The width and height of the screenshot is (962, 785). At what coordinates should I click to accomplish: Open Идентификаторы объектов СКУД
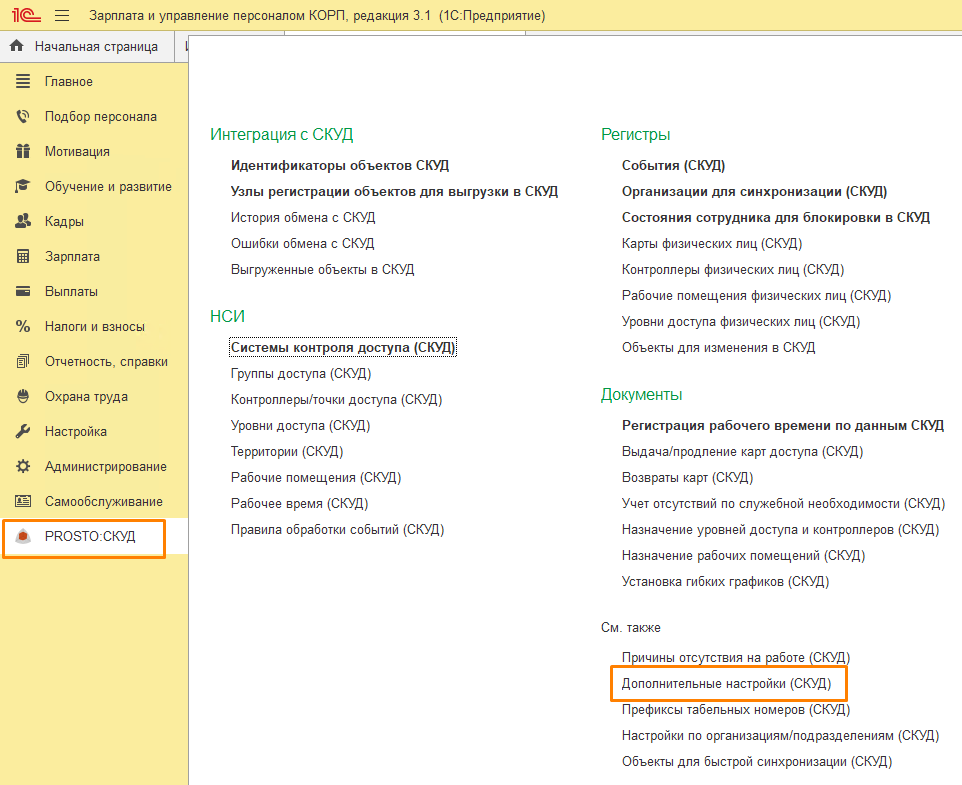(x=340, y=165)
